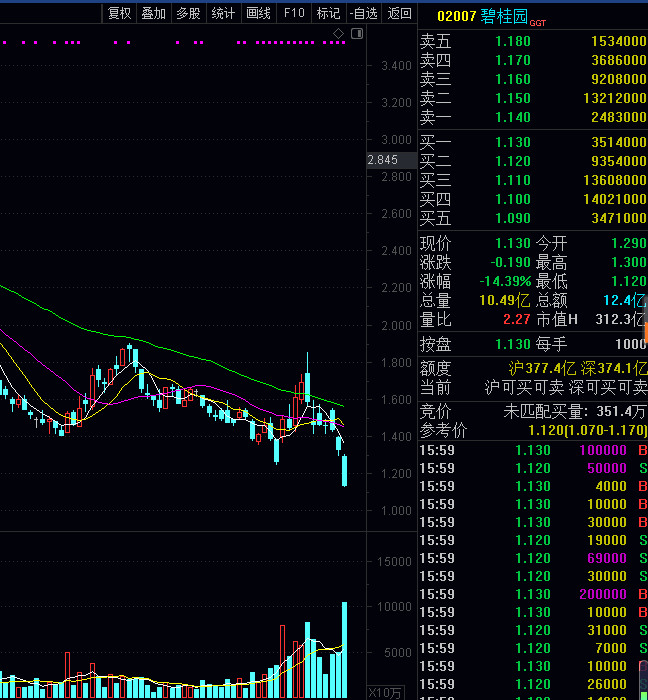Click the 碧桂园 stock name title
This screenshot has height=700, width=648.
504,17
